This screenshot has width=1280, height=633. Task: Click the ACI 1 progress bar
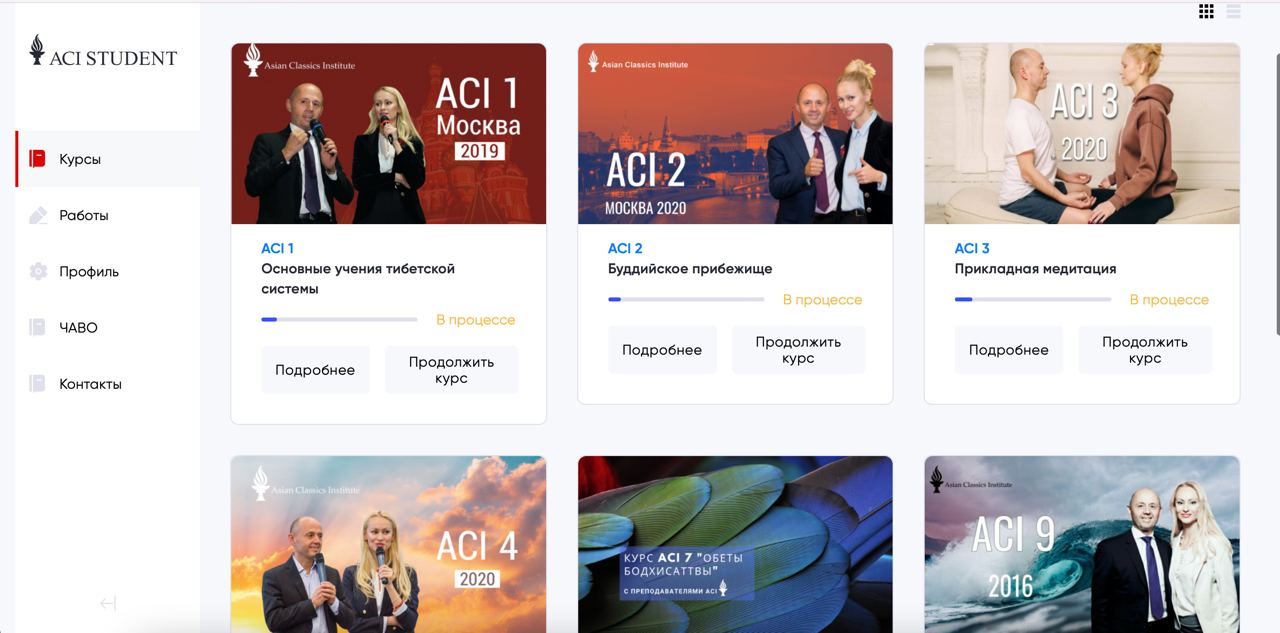[x=339, y=320]
